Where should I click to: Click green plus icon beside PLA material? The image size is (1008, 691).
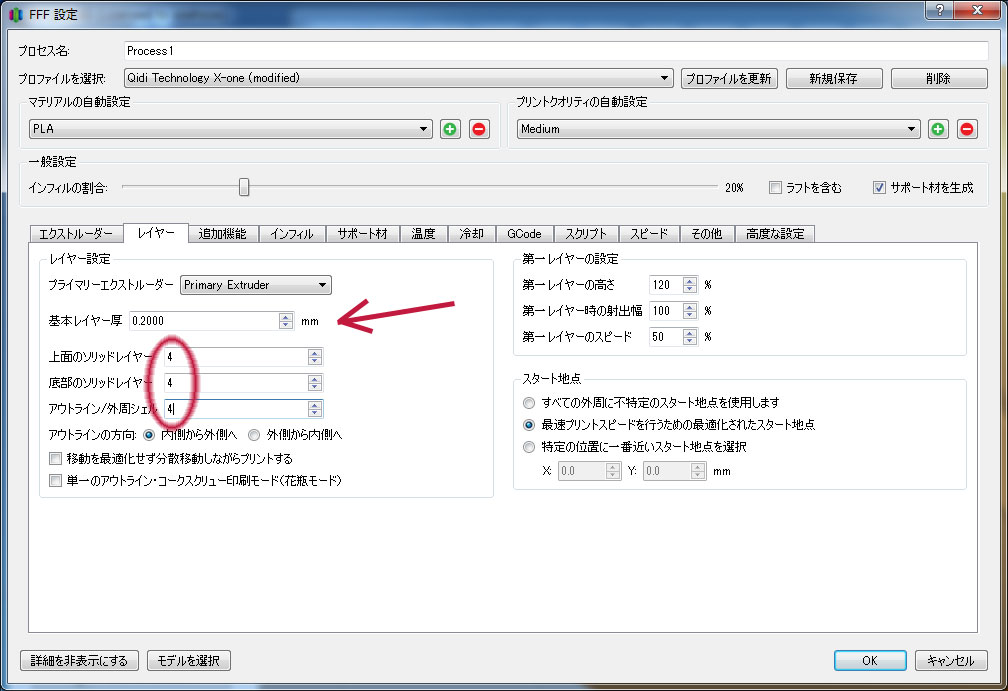coord(450,129)
